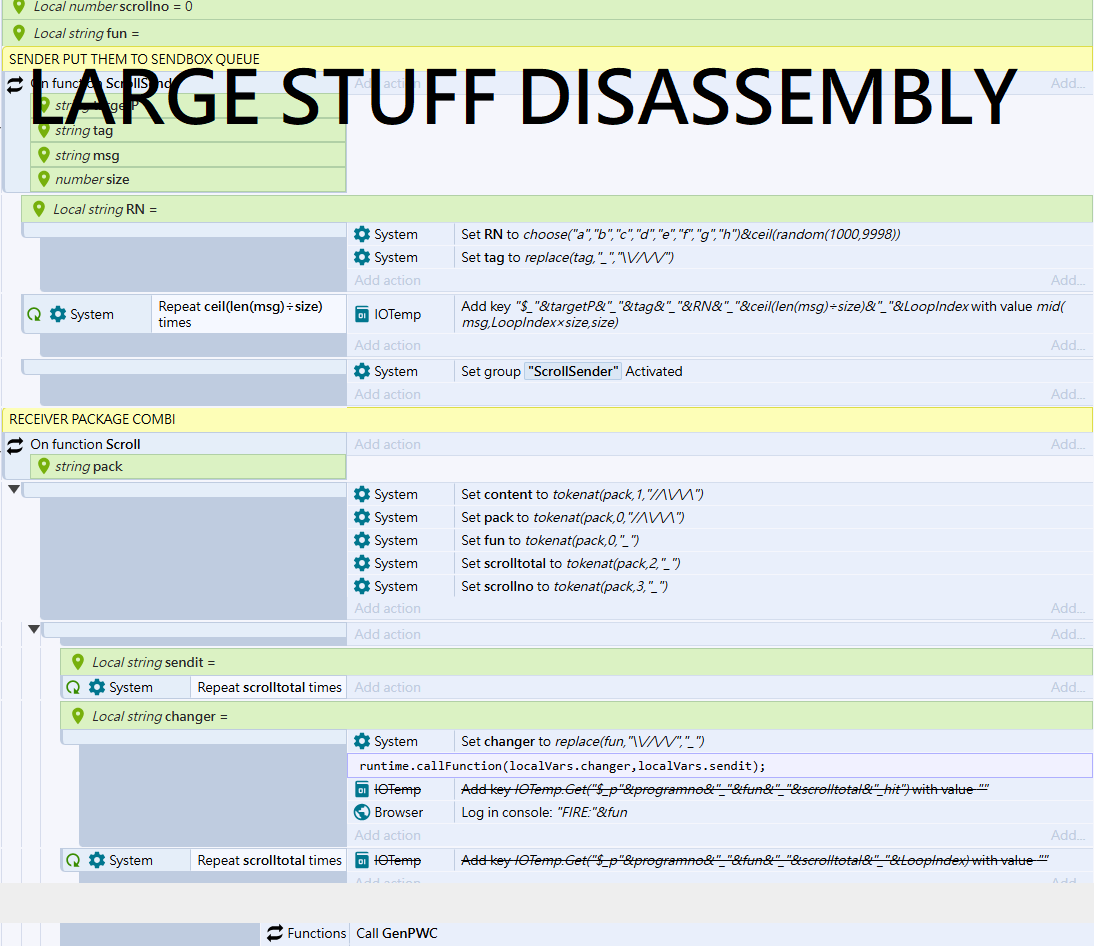This screenshot has width=1094, height=946.
Task: Click function icon of 'On function Scroll'
Action: pyautogui.click(x=15, y=444)
